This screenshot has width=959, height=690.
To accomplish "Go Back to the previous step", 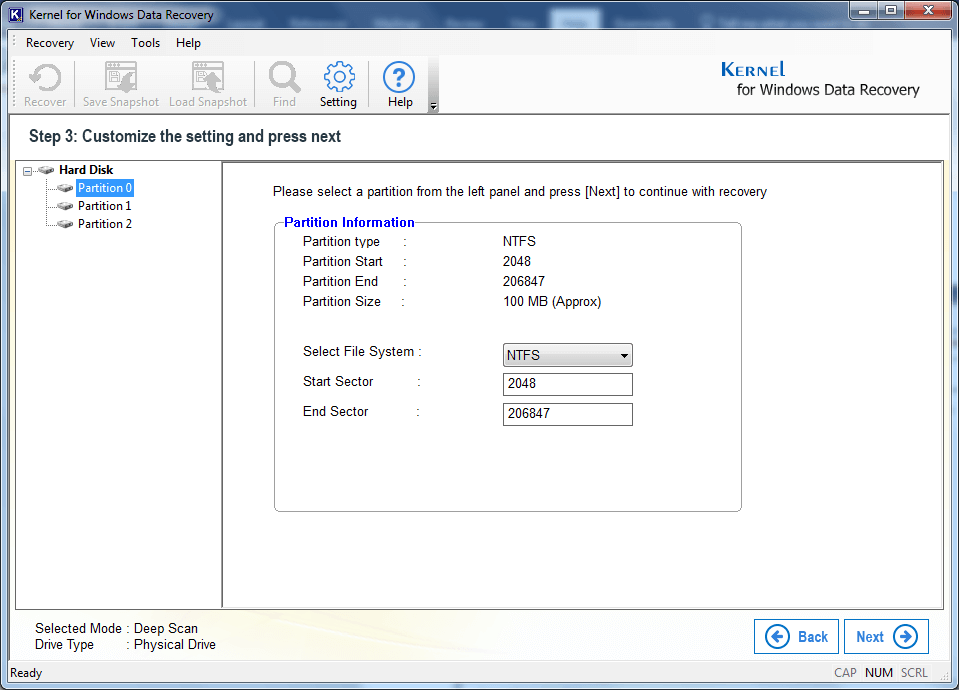I will (x=796, y=637).
